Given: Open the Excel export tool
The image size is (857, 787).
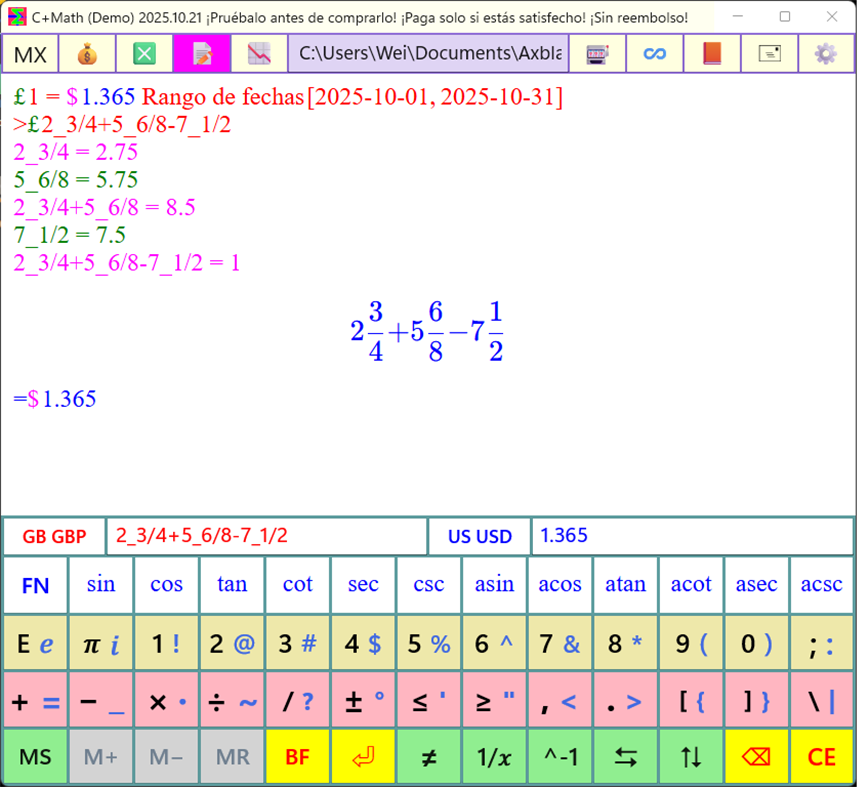Looking at the screenshot, I should 146,53.
